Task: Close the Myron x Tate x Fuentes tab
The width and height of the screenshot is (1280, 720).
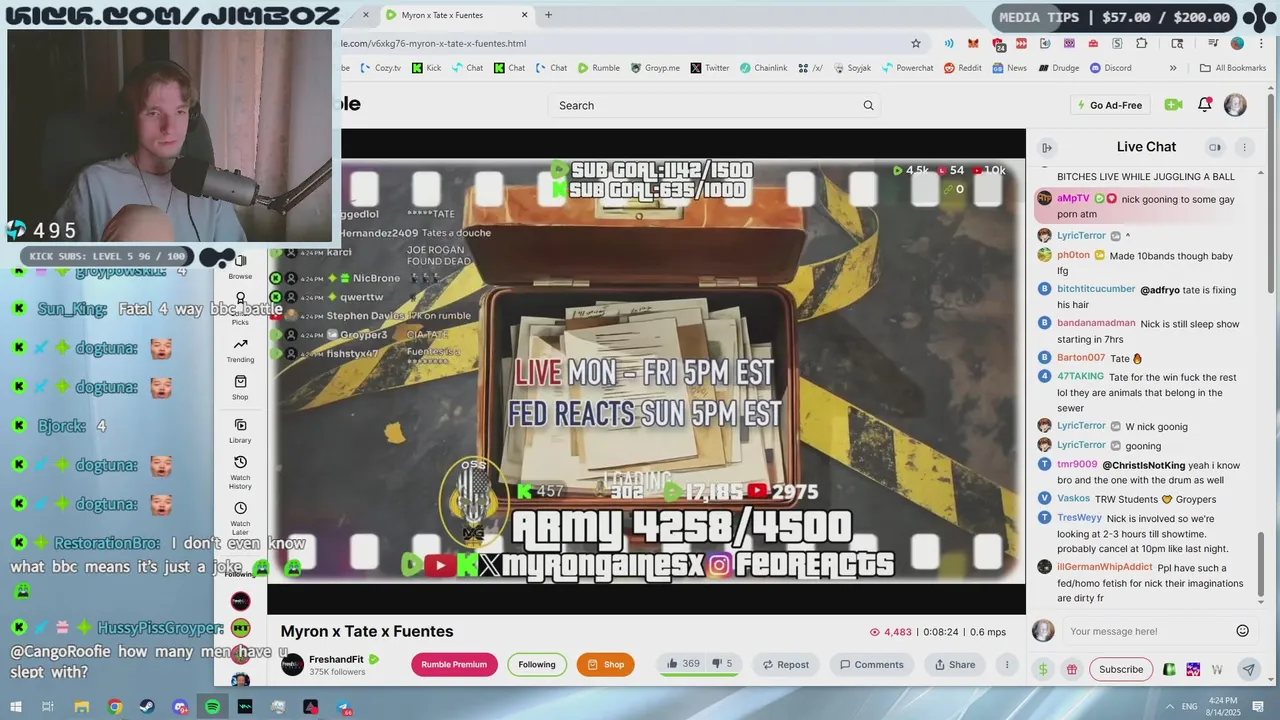Action: point(525,15)
